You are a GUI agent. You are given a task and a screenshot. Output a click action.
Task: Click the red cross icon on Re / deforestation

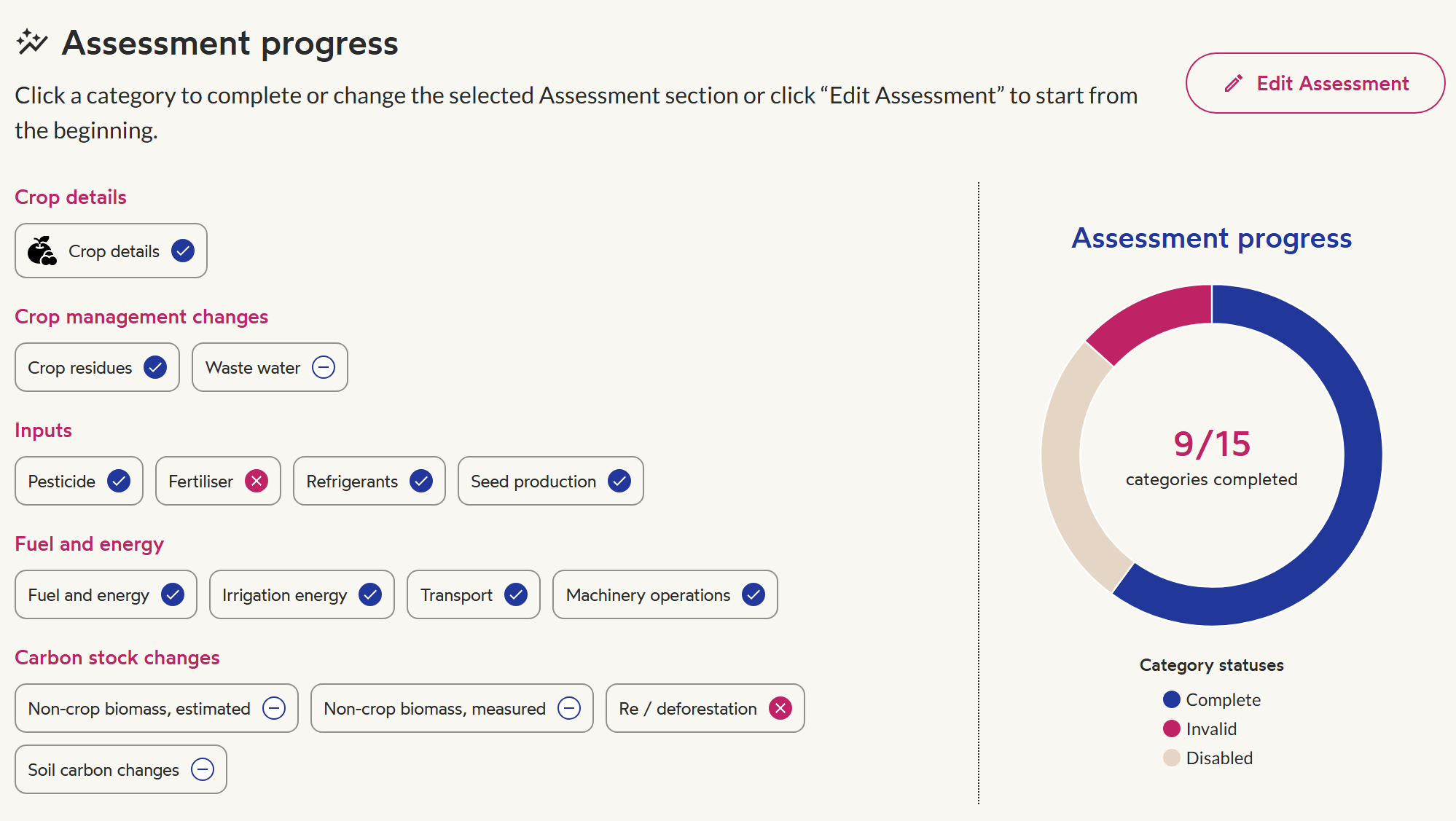point(780,708)
